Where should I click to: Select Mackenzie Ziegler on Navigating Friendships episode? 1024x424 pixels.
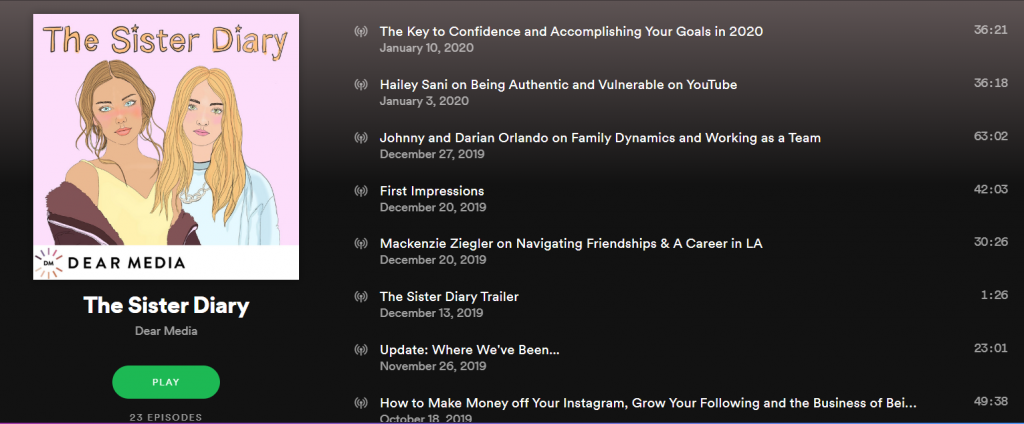tap(571, 244)
